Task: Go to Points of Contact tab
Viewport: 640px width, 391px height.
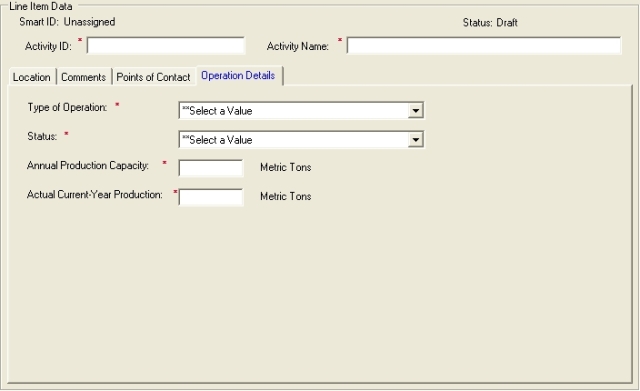Action: (153, 77)
